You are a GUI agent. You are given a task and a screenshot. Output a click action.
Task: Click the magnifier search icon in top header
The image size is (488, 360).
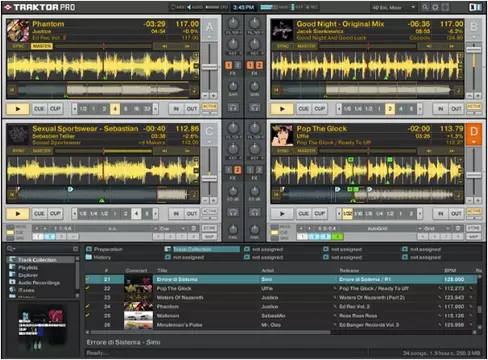[x=425, y=7]
